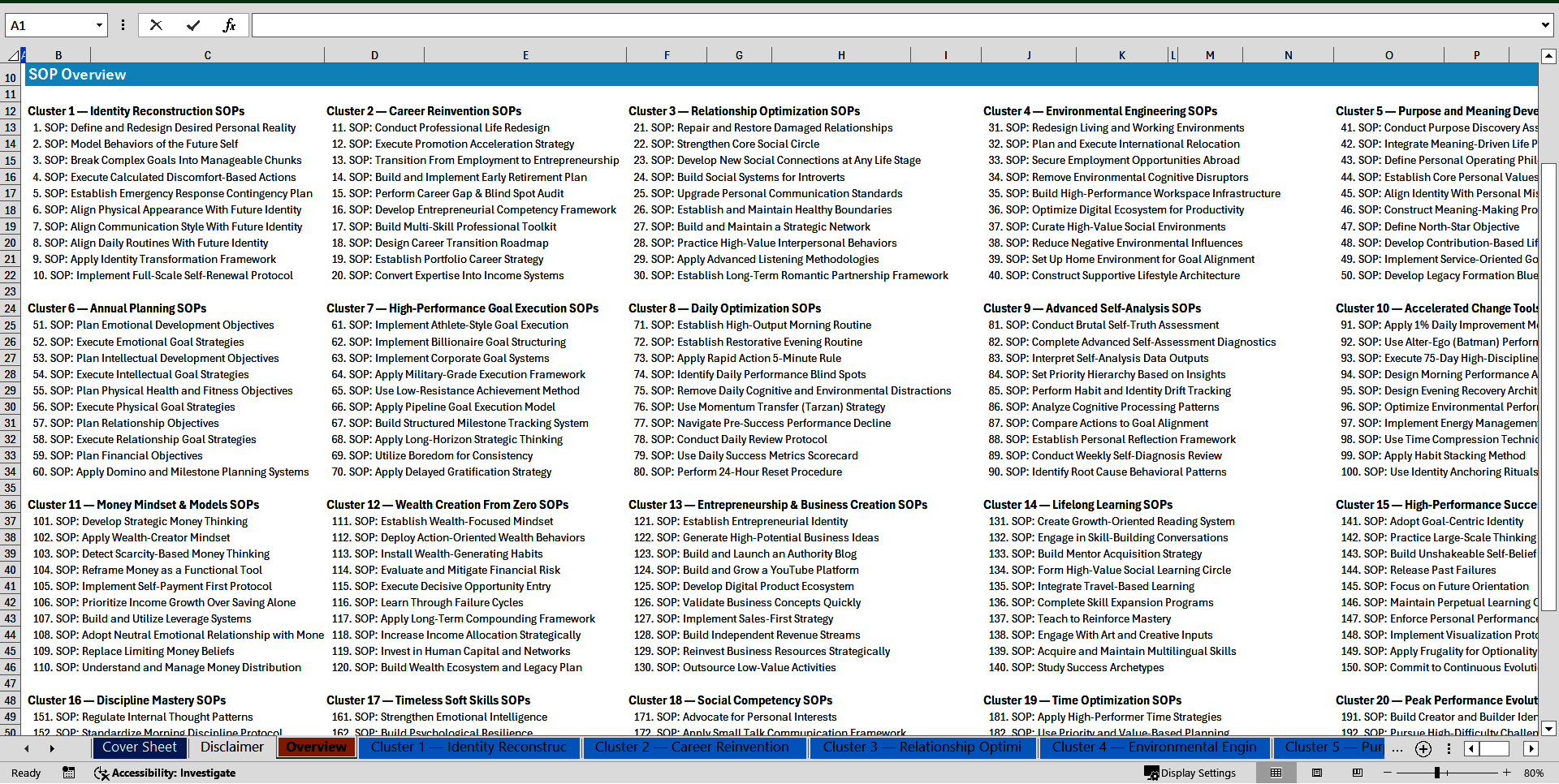Toggle Normal view in the status bar
The height and width of the screenshot is (784, 1559).
(x=1276, y=773)
